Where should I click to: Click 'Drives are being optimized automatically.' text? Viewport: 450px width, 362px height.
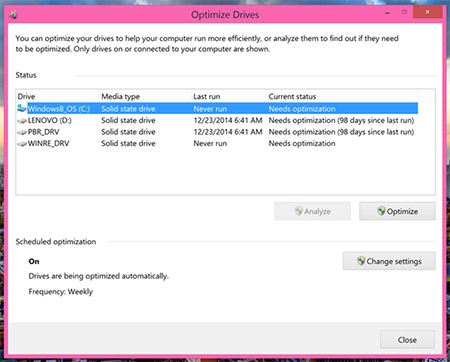(99, 276)
